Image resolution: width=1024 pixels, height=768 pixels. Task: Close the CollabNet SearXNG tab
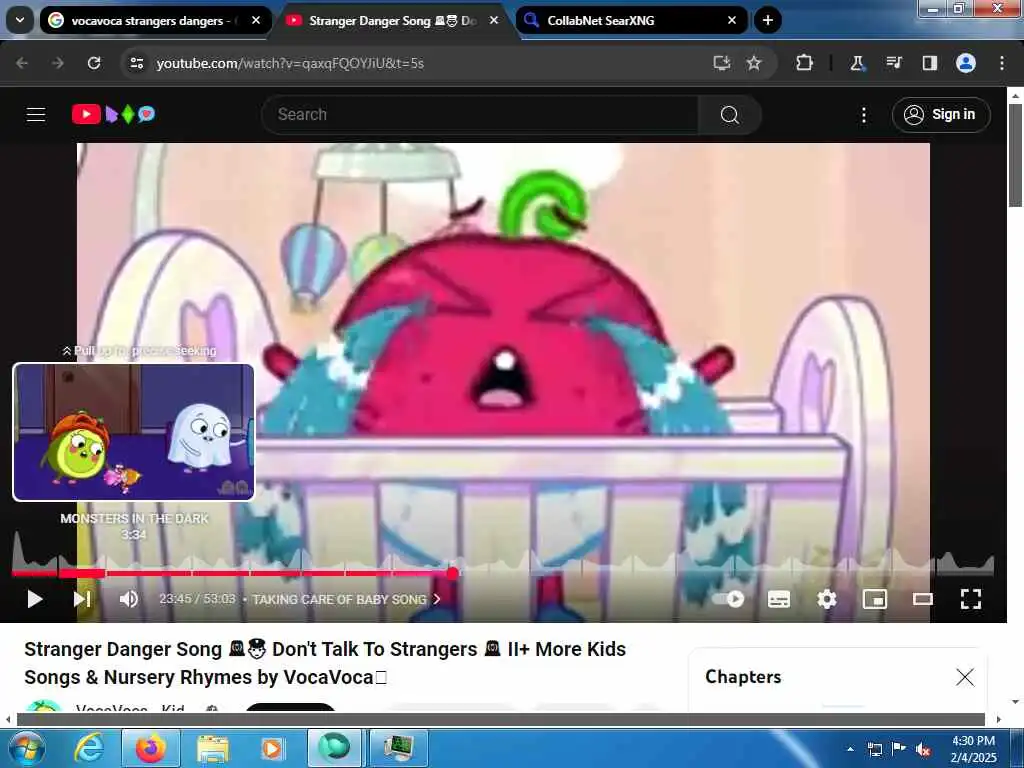coord(732,20)
